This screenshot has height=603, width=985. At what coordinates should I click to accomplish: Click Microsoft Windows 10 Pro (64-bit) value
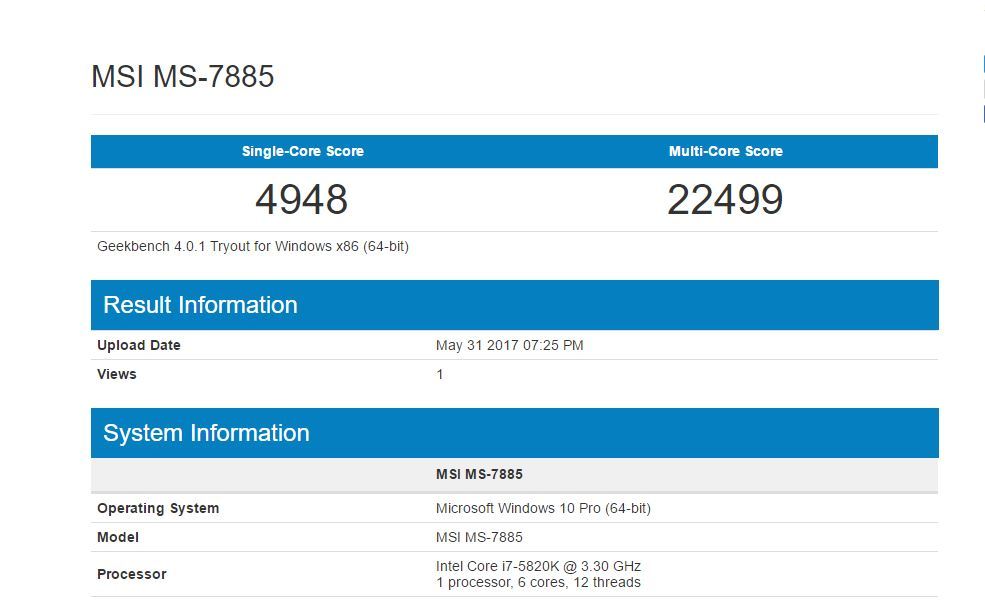tap(543, 508)
